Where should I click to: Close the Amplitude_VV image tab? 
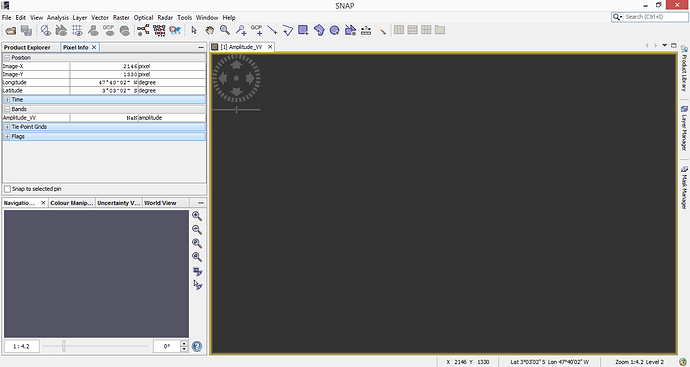270,47
